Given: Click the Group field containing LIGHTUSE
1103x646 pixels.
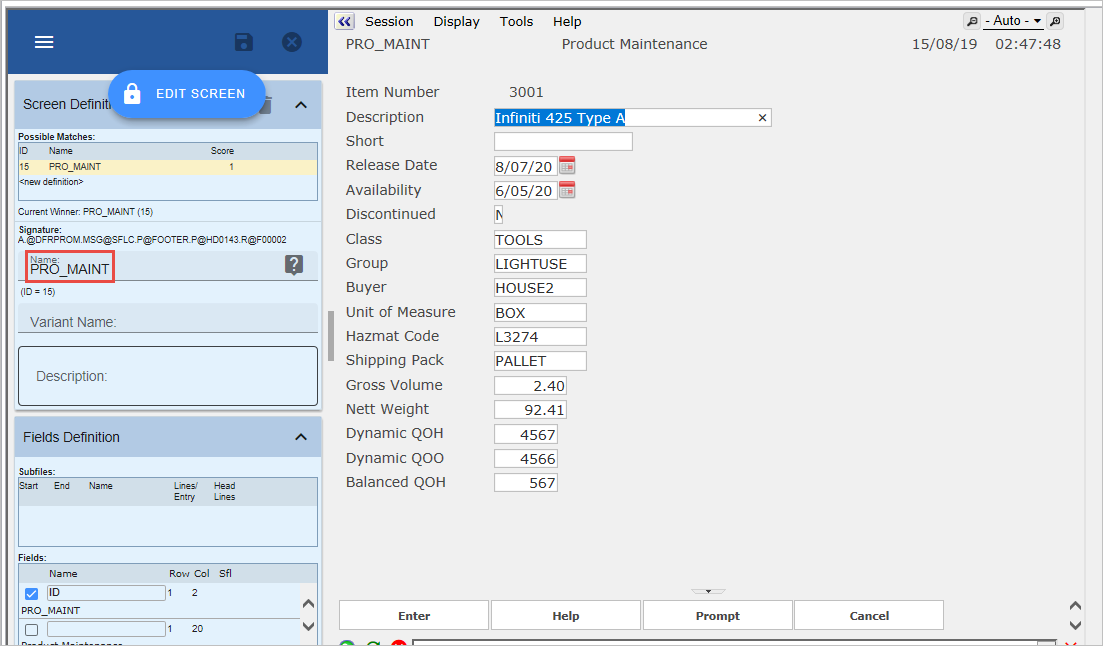Looking at the screenshot, I should [x=540, y=264].
